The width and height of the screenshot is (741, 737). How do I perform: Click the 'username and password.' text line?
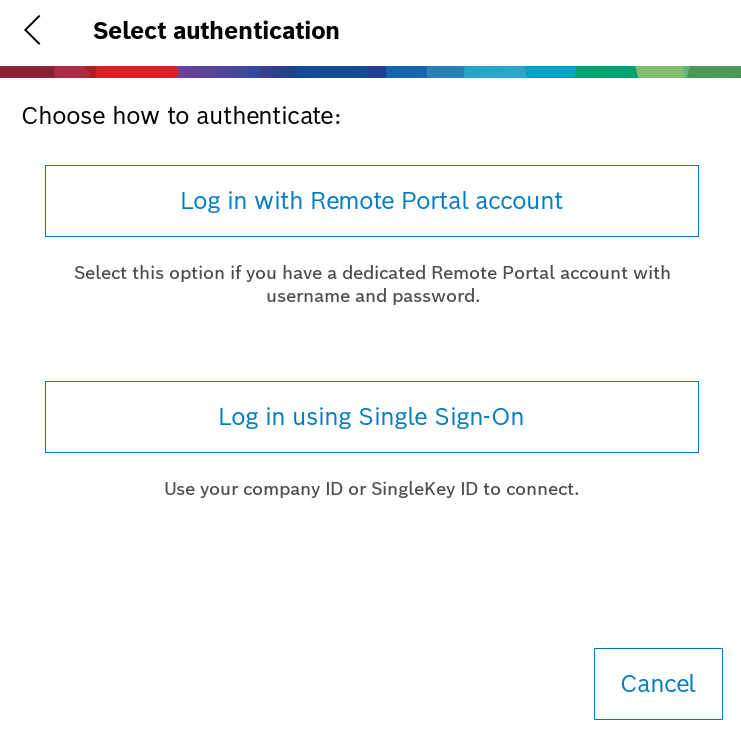pos(372,296)
